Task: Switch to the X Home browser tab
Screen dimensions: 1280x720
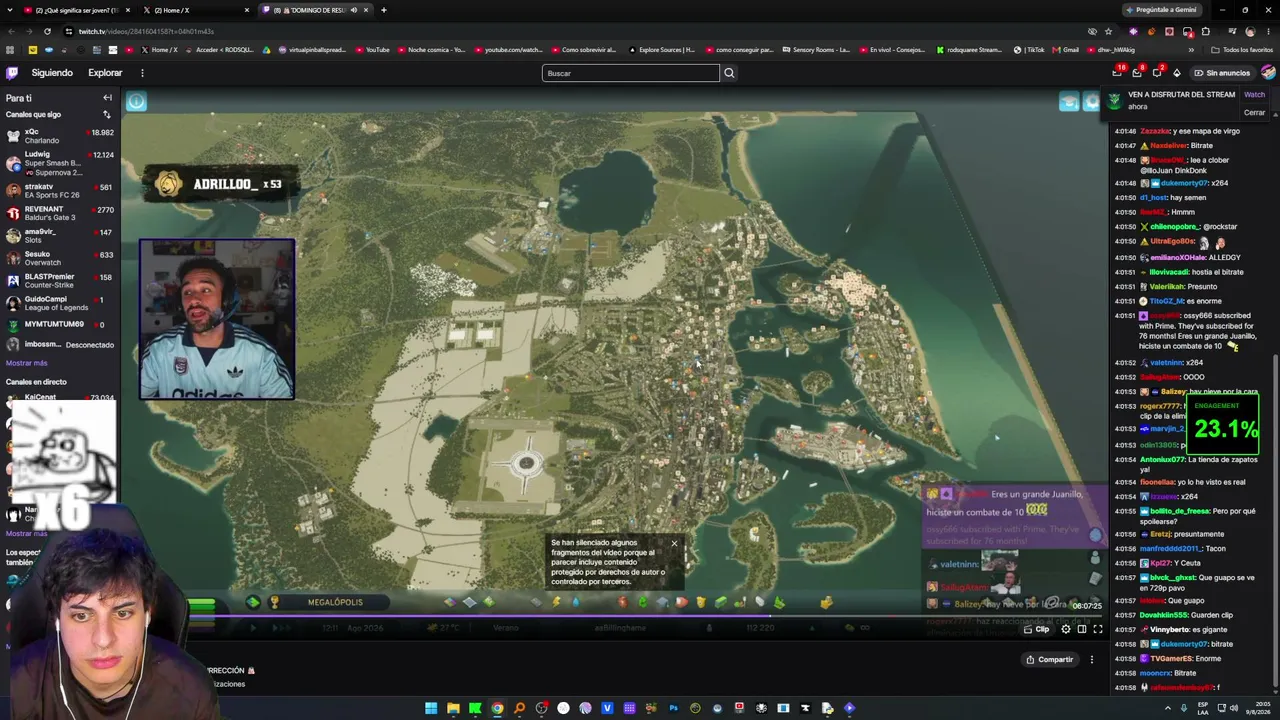Action: point(198,10)
